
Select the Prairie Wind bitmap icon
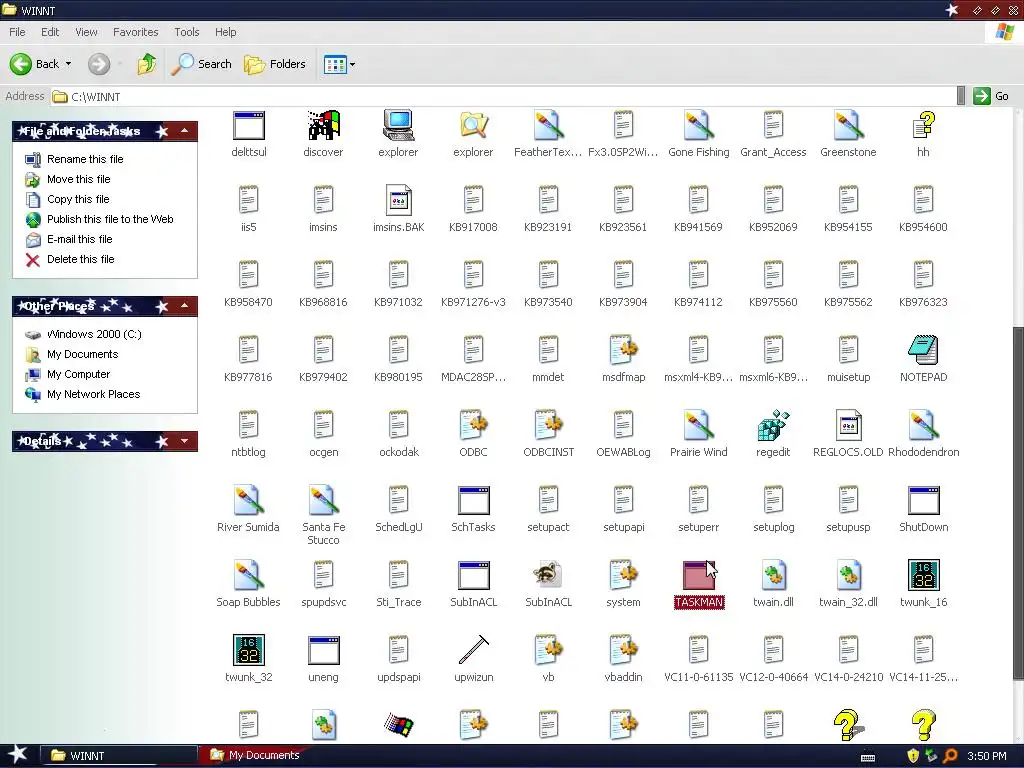[699, 425]
